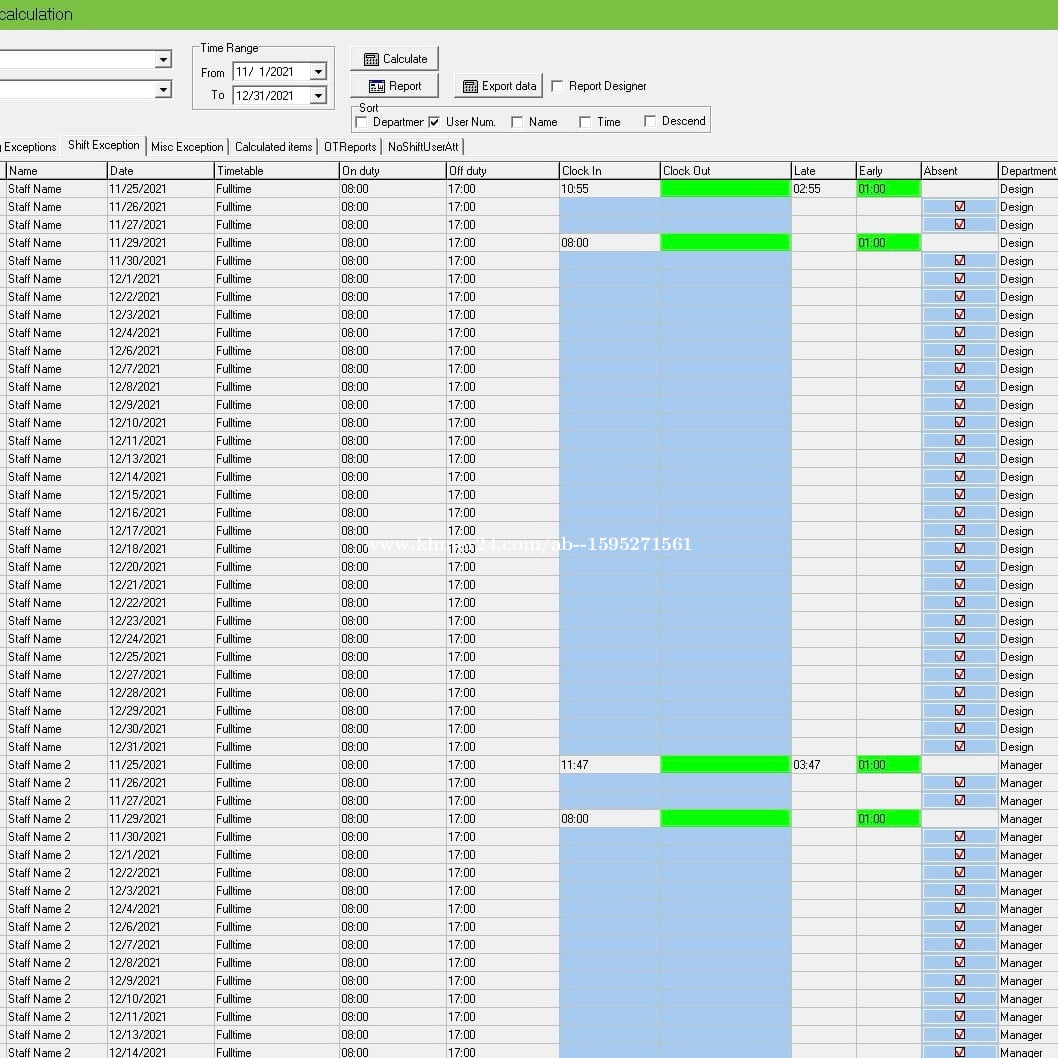1058x1058 pixels.
Task: Expand the top-left combo box
Action: 163,60
